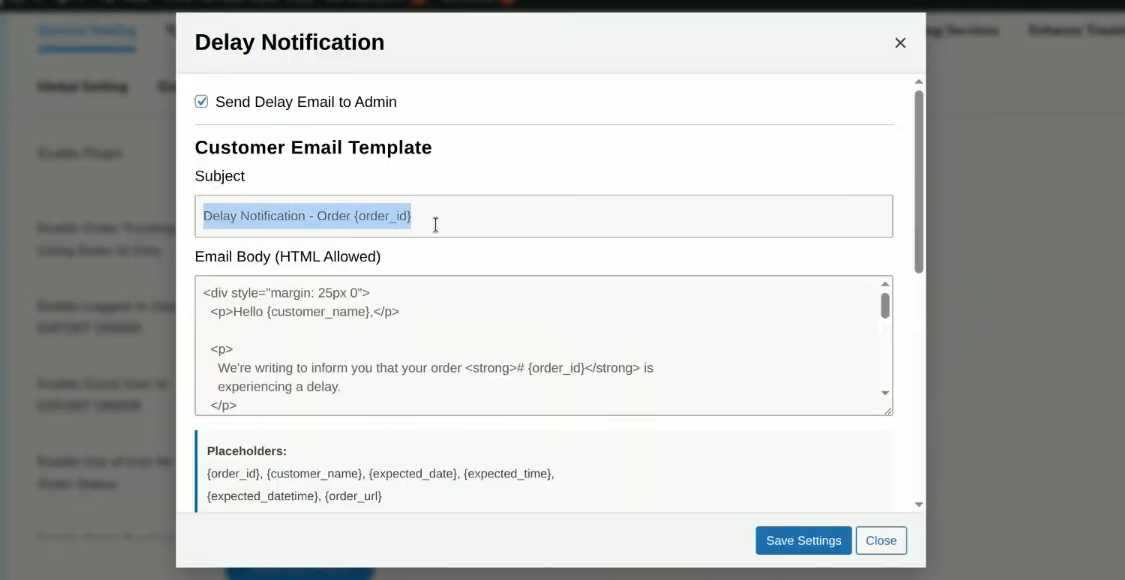Open the Global Setting sub-tab
The height and width of the screenshot is (580, 1125).
[82, 87]
